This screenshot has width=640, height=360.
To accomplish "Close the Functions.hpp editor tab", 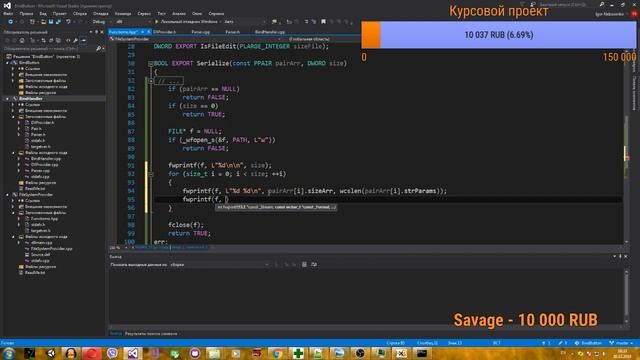I will pyautogui.click(x=149, y=31).
